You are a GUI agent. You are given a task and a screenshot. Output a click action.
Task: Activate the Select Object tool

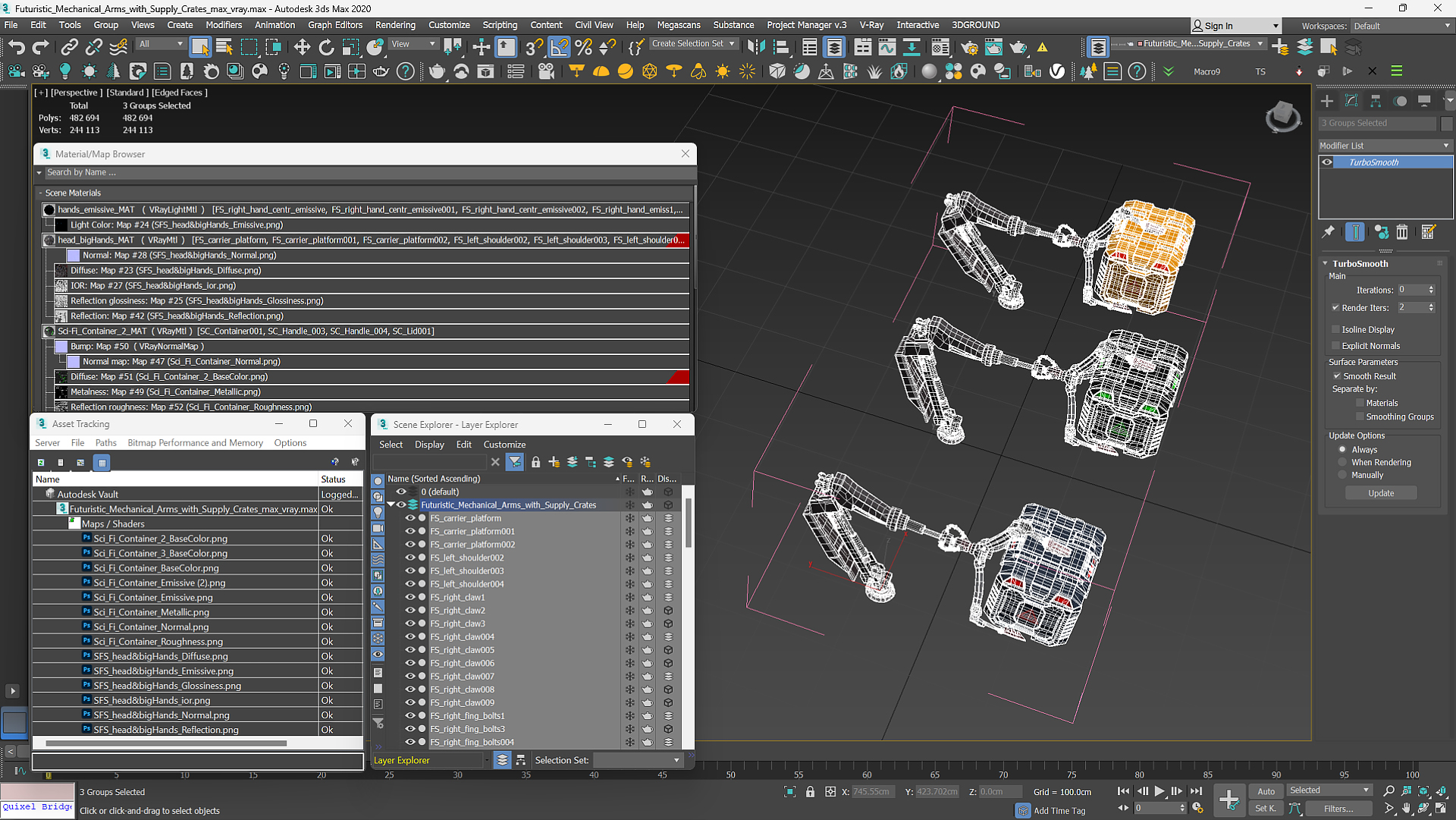coord(200,47)
